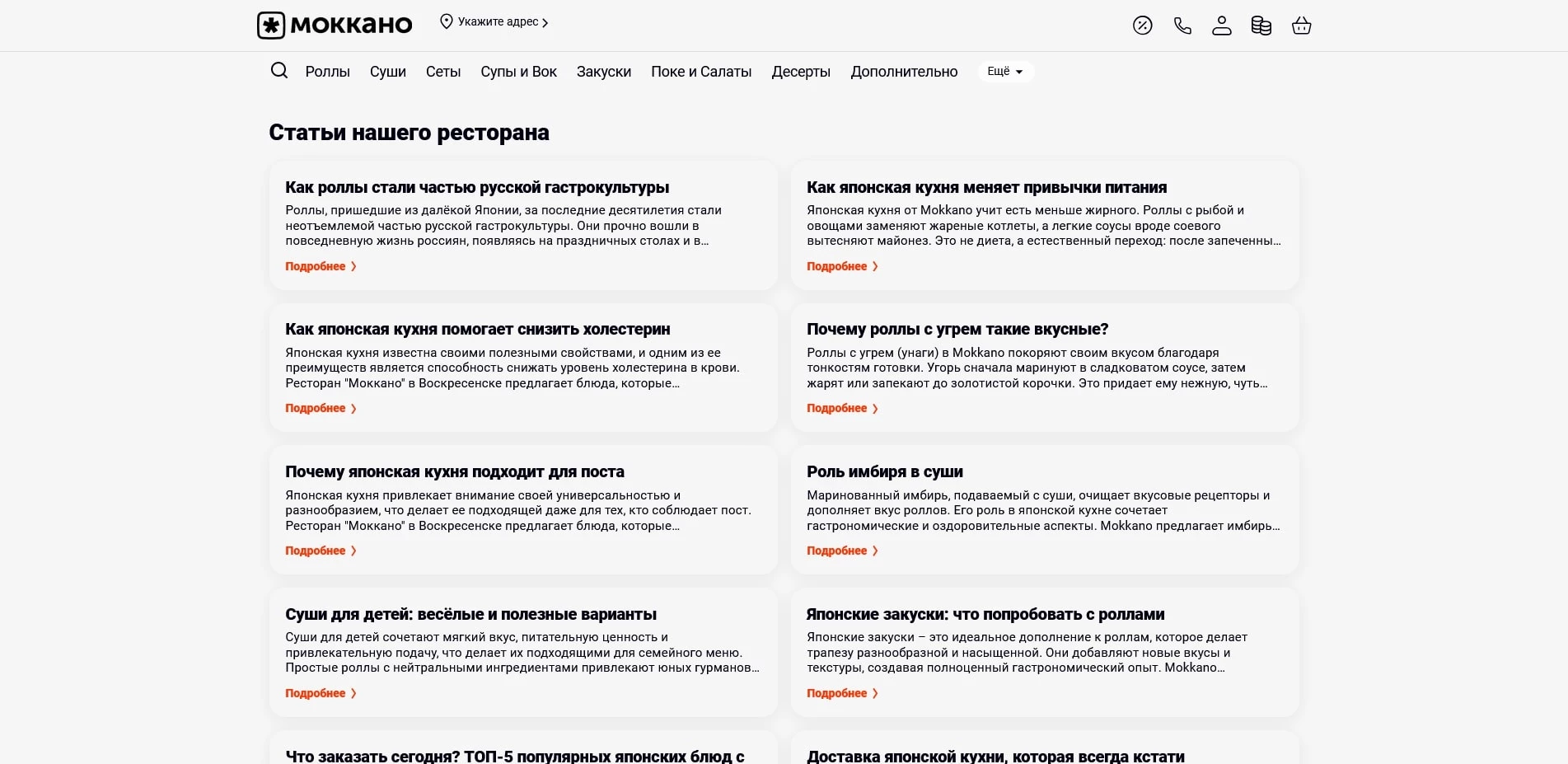Click the search magnifier icon
1568x764 pixels.
(279, 71)
